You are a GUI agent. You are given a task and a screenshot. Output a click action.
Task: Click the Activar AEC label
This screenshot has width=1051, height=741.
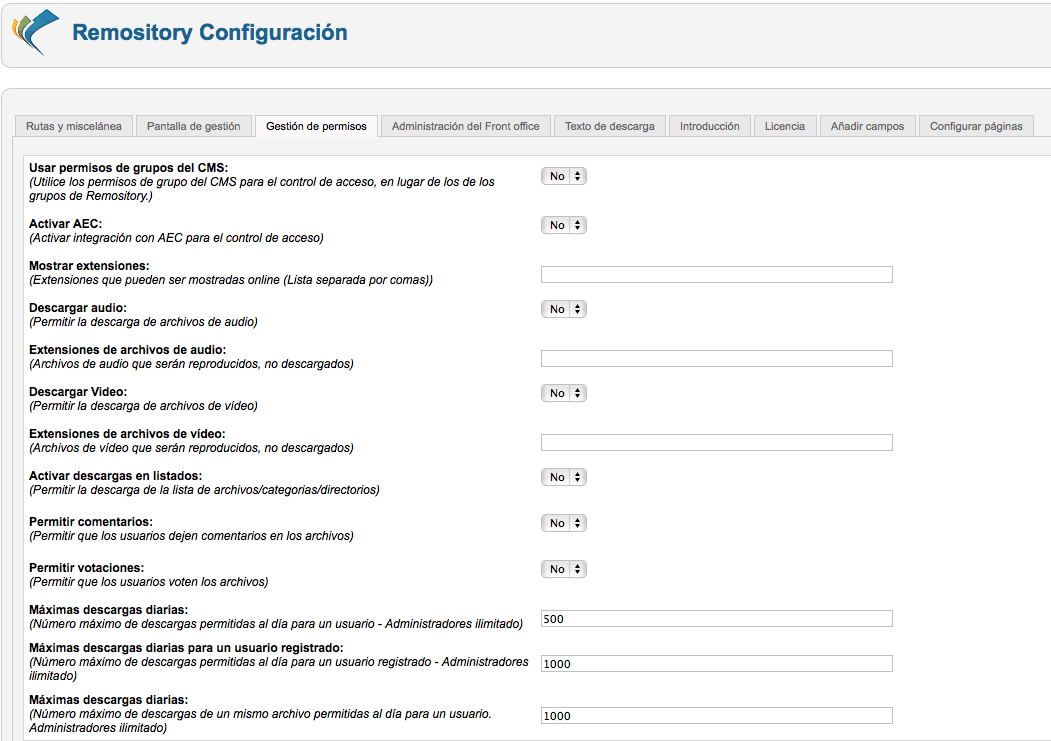click(66, 224)
